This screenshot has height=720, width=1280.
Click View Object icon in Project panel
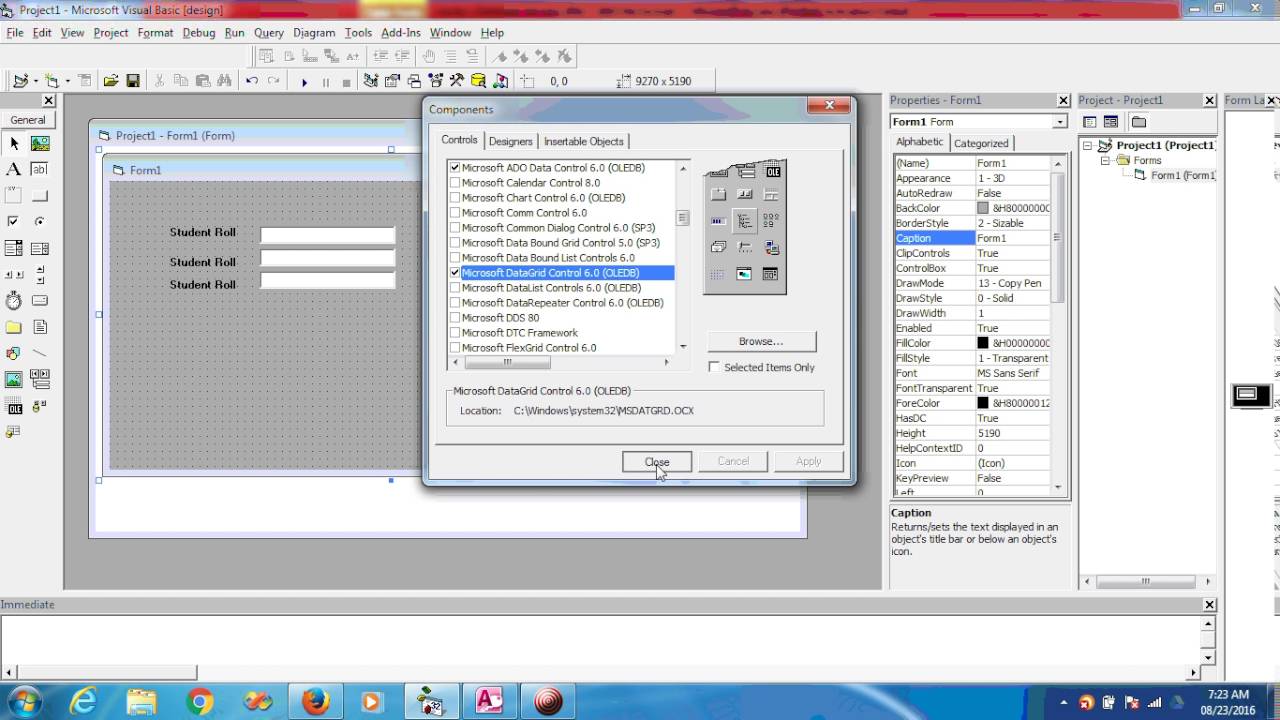(1111, 122)
